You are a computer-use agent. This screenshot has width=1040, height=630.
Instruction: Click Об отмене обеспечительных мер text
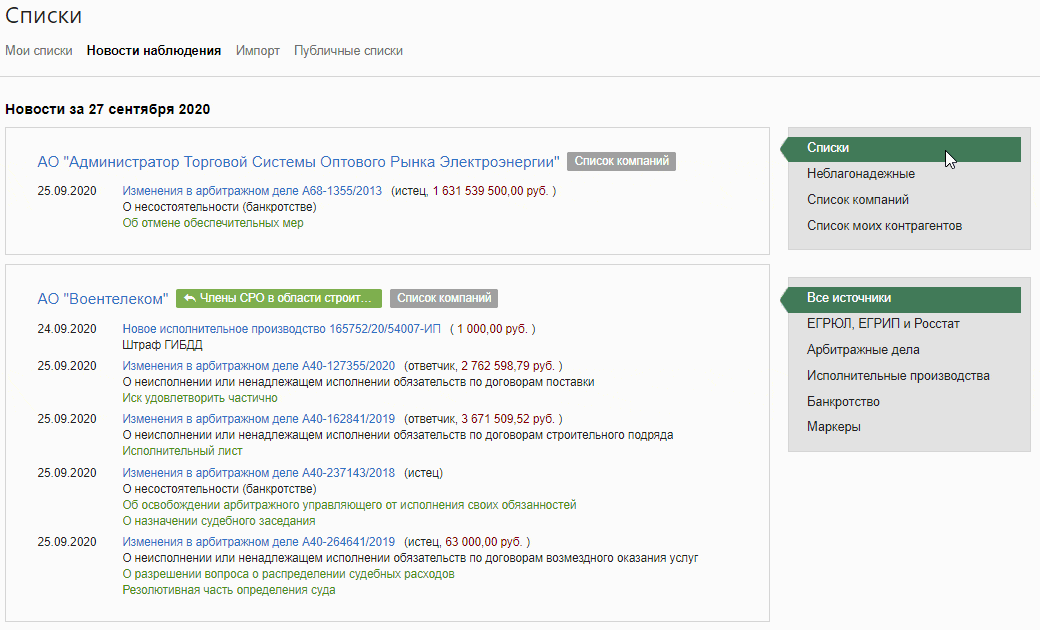coord(213,223)
